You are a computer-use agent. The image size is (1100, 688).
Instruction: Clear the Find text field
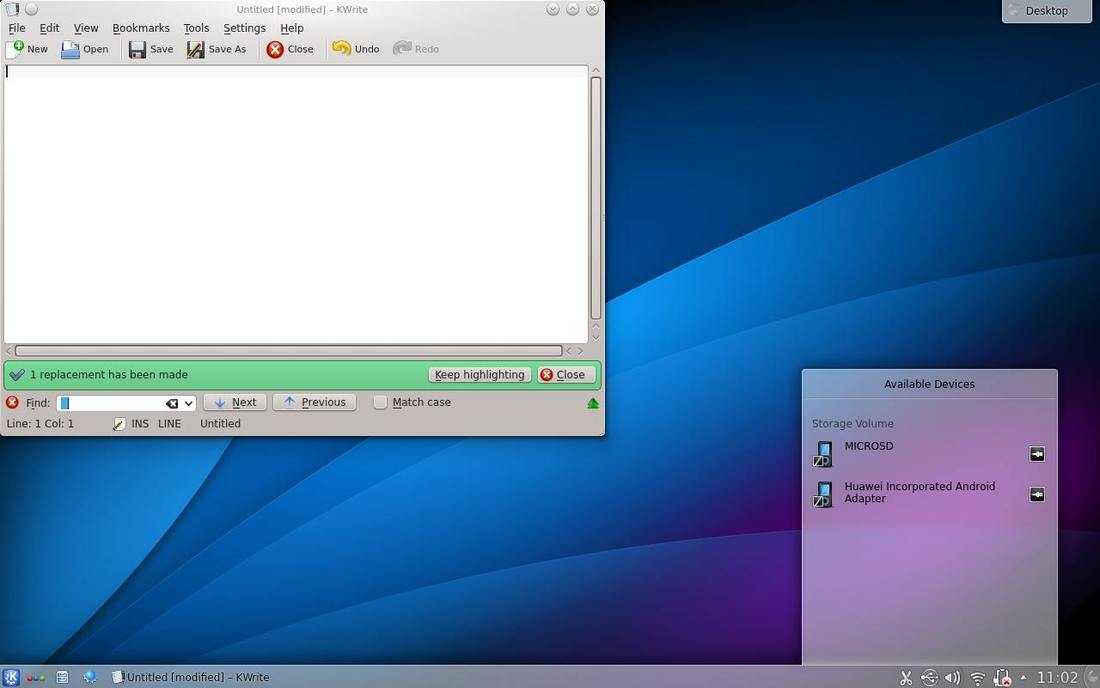[172, 403]
